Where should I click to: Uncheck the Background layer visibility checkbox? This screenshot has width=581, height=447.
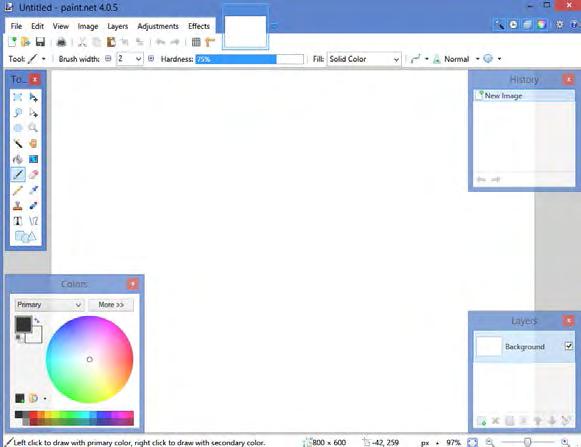coord(569,346)
